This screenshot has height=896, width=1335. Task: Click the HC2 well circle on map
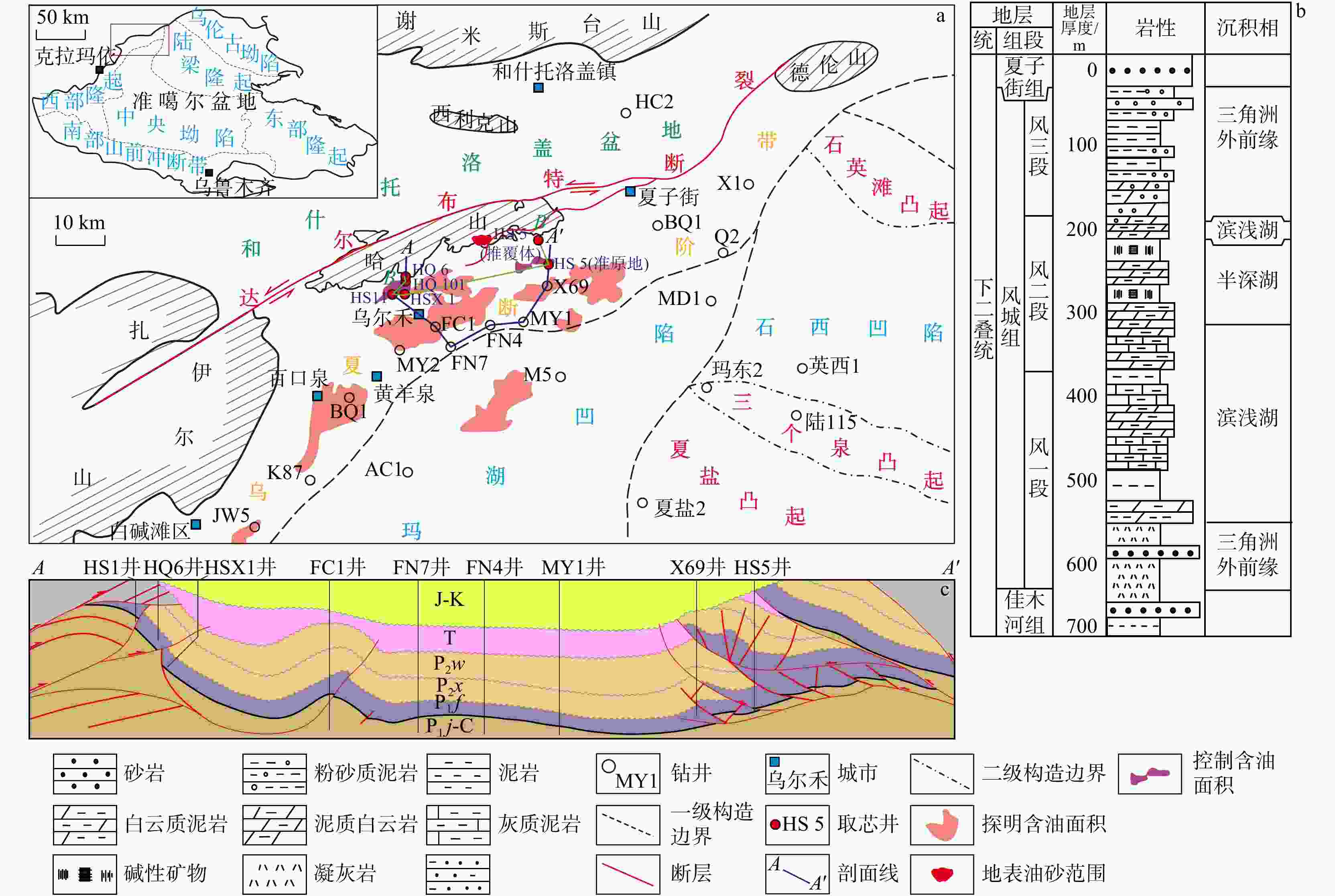pyautogui.click(x=626, y=113)
